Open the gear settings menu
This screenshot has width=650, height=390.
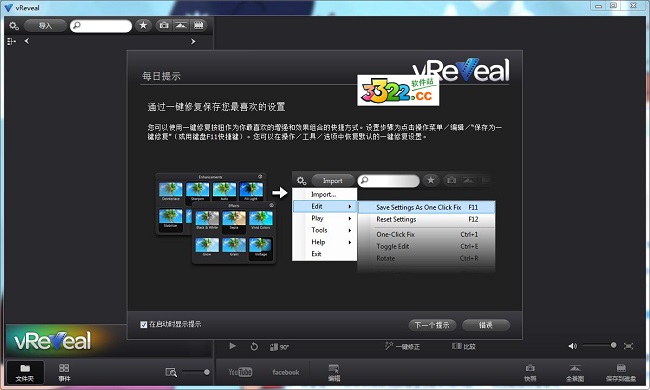tap(14, 26)
